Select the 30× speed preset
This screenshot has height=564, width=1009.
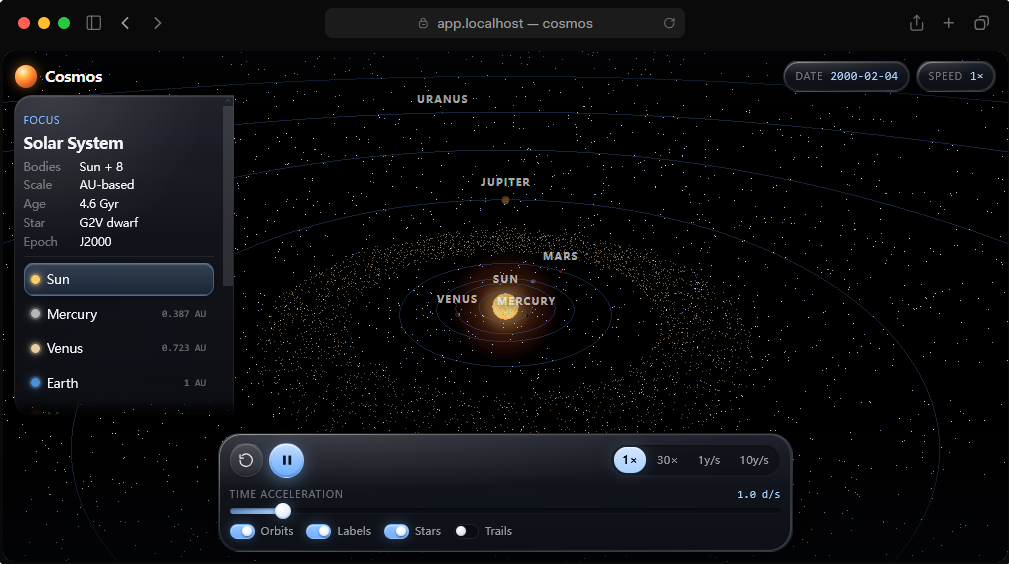pyautogui.click(x=667, y=460)
